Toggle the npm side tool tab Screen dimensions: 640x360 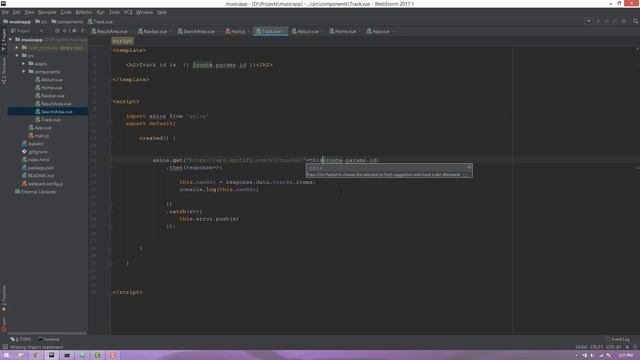[4, 324]
